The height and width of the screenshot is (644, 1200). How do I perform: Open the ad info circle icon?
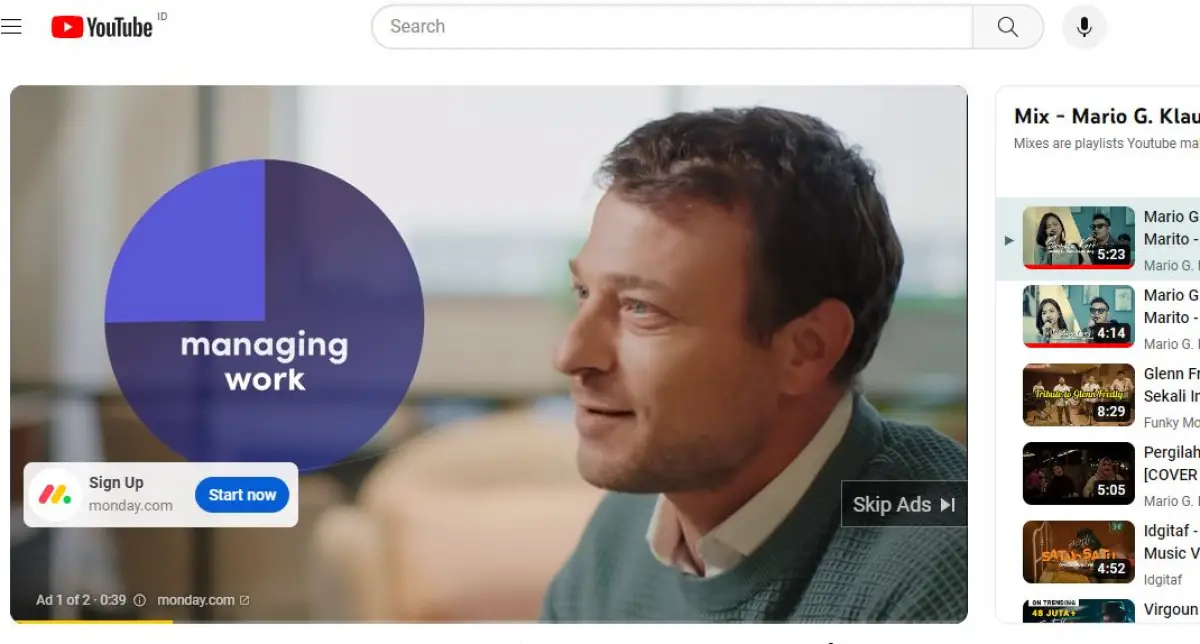pos(140,600)
